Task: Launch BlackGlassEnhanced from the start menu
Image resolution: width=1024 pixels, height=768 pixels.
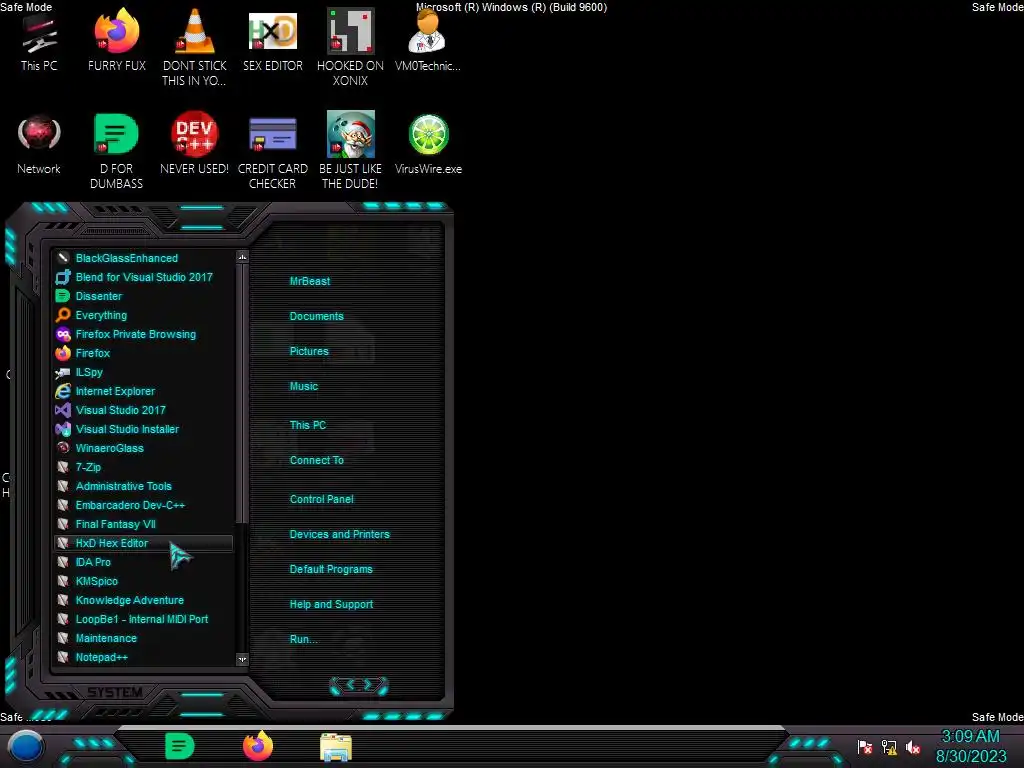Action: click(x=143, y=258)
